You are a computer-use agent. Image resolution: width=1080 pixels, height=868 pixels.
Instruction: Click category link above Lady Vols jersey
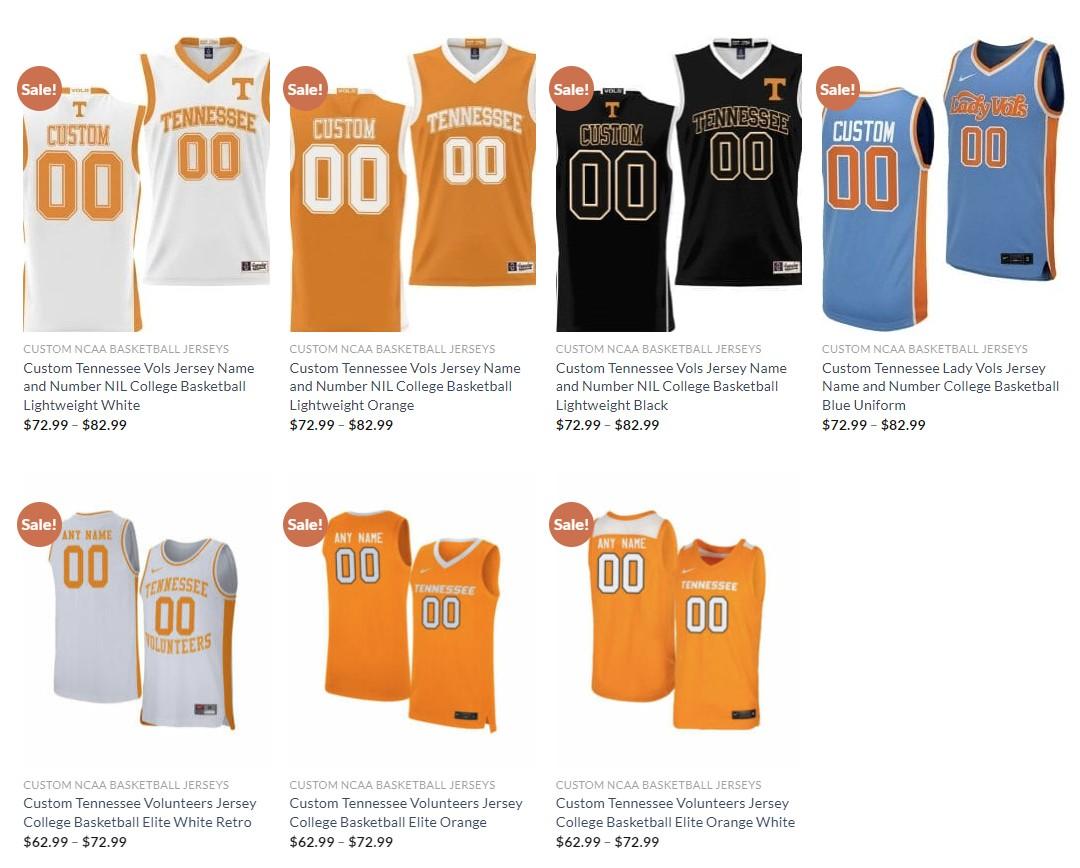pos(925,349)
